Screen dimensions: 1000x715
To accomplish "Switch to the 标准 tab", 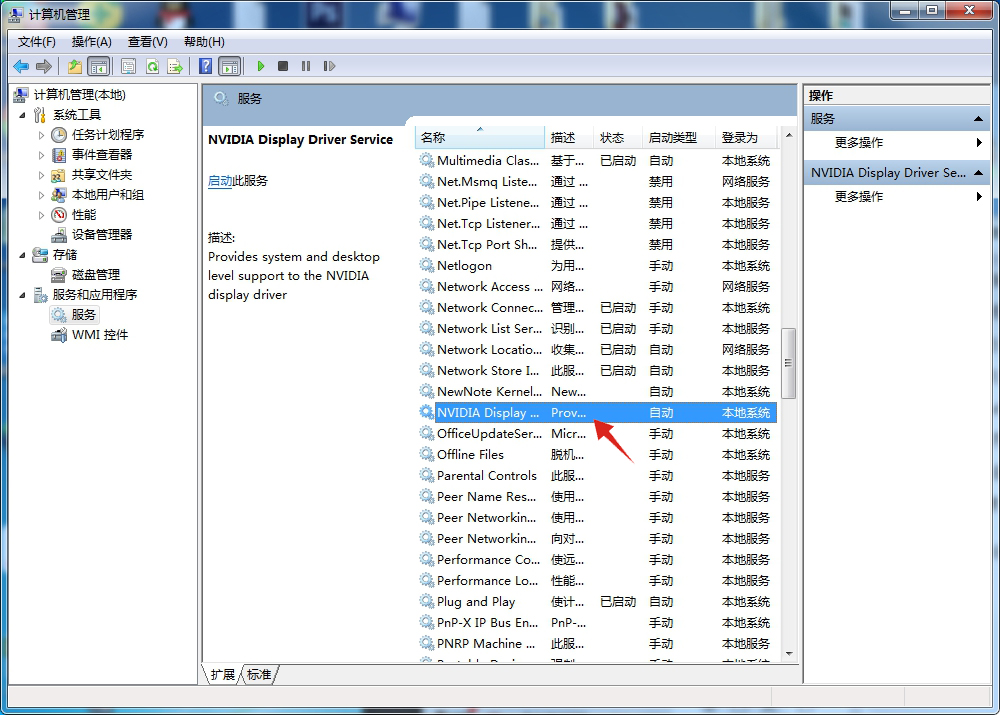I will click(x=259, y=675).
